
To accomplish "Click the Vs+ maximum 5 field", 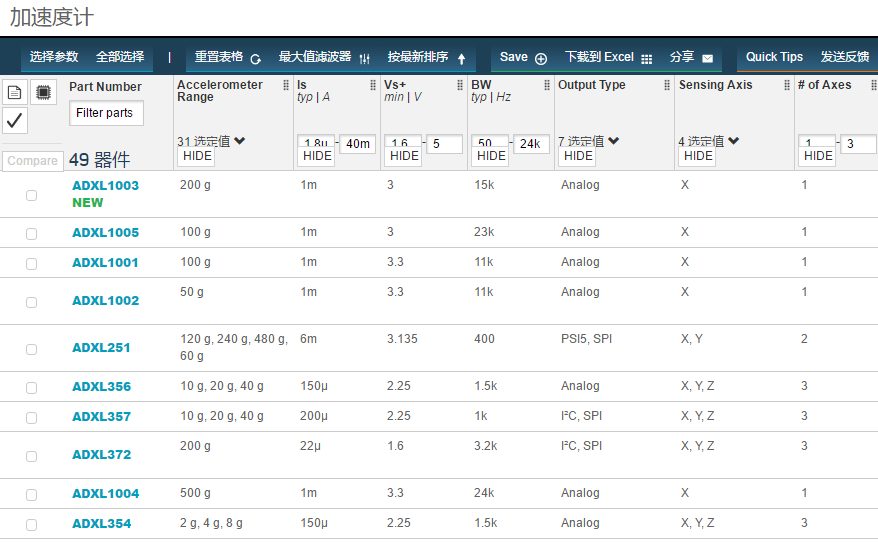I will (x=445, y=143).
